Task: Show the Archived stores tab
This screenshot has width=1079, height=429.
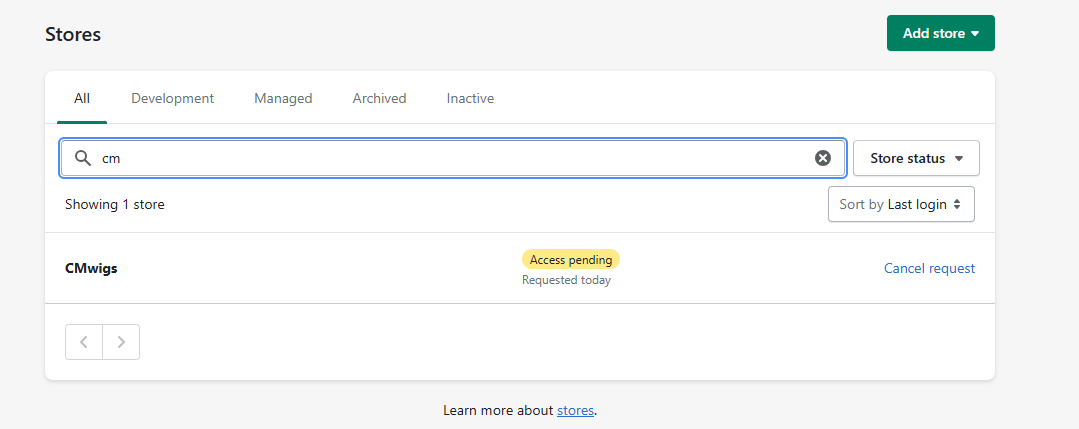Action: click(379, 98)
